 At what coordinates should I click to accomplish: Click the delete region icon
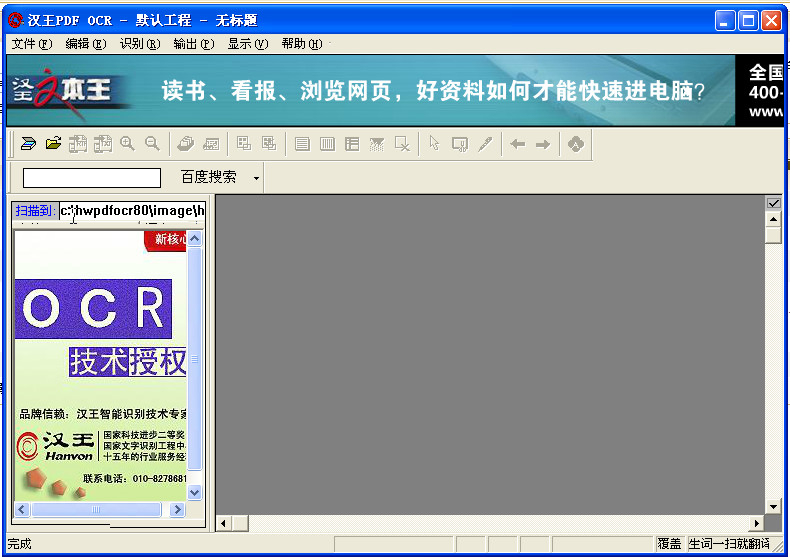click(402, 144)
